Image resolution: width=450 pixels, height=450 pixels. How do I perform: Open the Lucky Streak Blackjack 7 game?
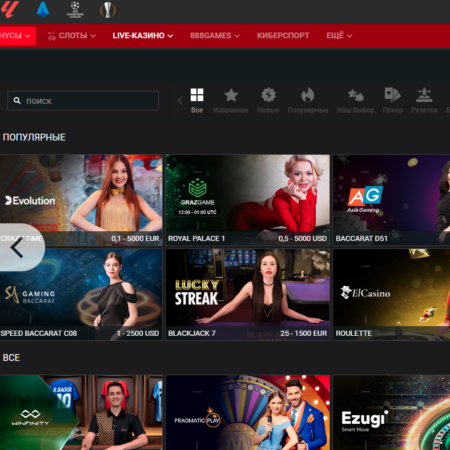(248, 295)
